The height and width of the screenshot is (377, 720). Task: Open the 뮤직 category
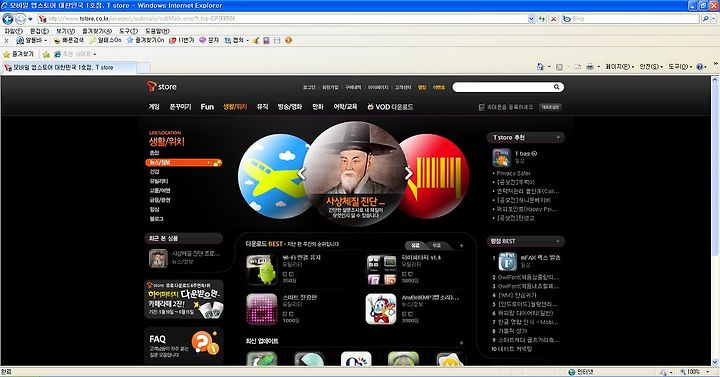(262, 107)
